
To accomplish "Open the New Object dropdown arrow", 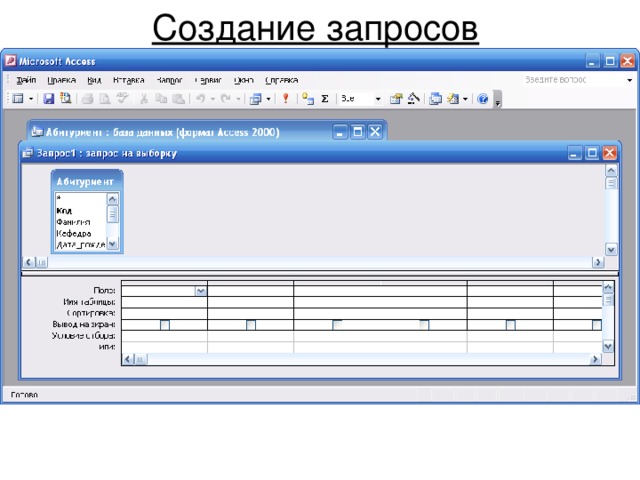I will coord(465,99).
